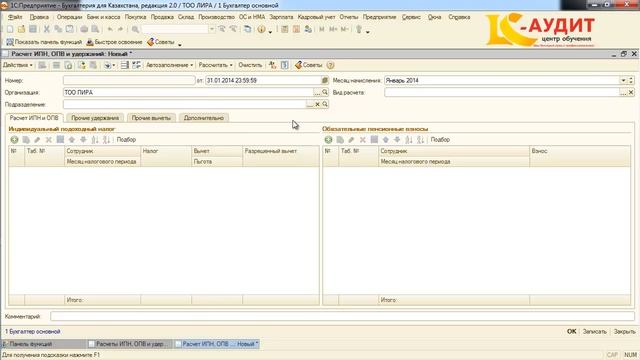Click the M- memory subtract button
The image size is (640, 360).
tap(345, 29)
